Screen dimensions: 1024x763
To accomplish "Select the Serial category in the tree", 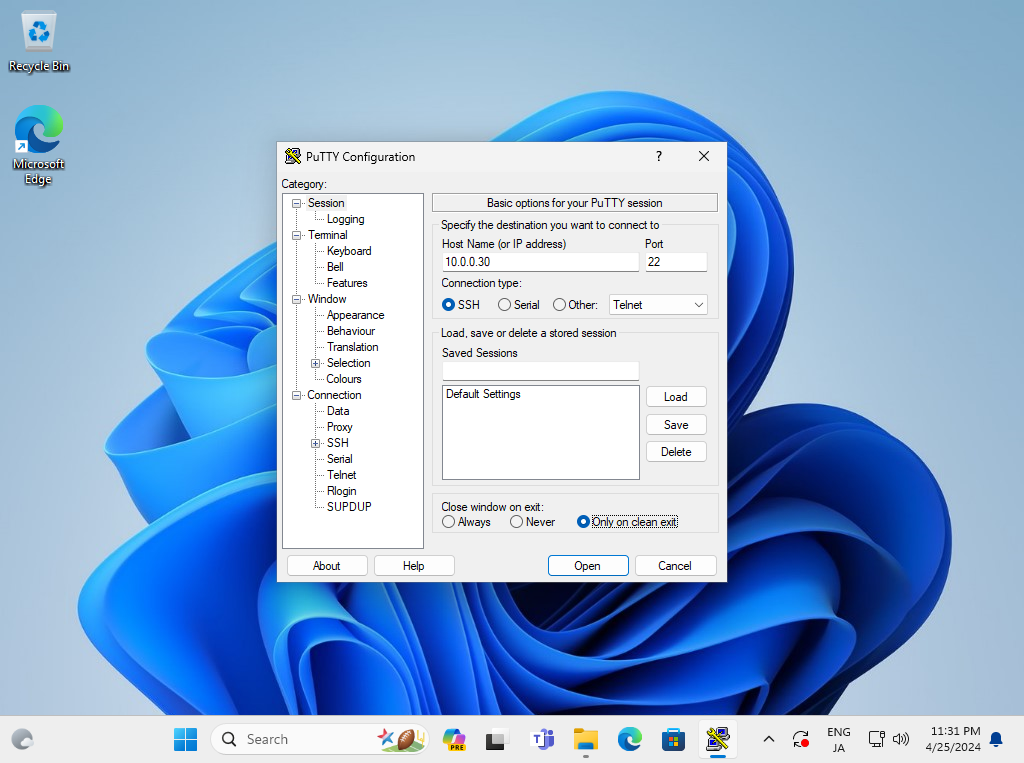I will 340,459.
